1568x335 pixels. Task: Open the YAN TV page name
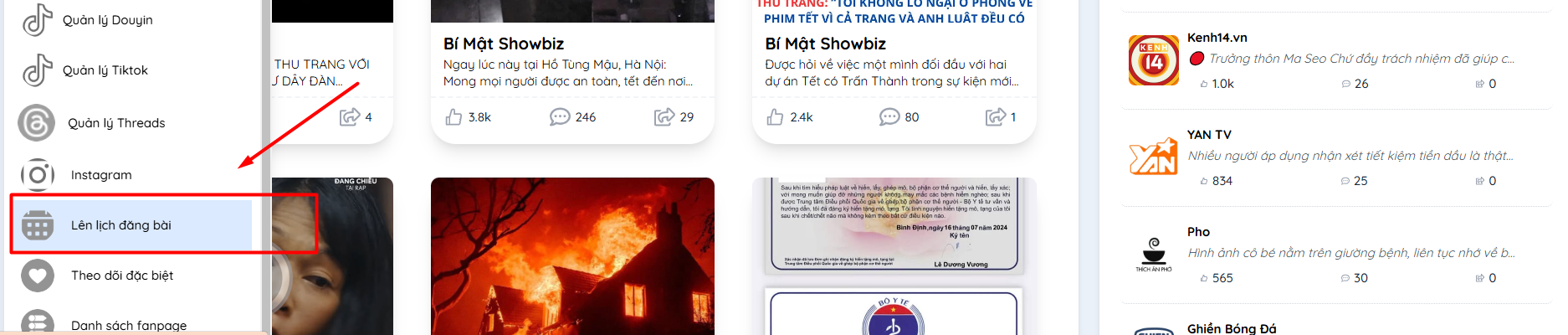(1209, 135)
